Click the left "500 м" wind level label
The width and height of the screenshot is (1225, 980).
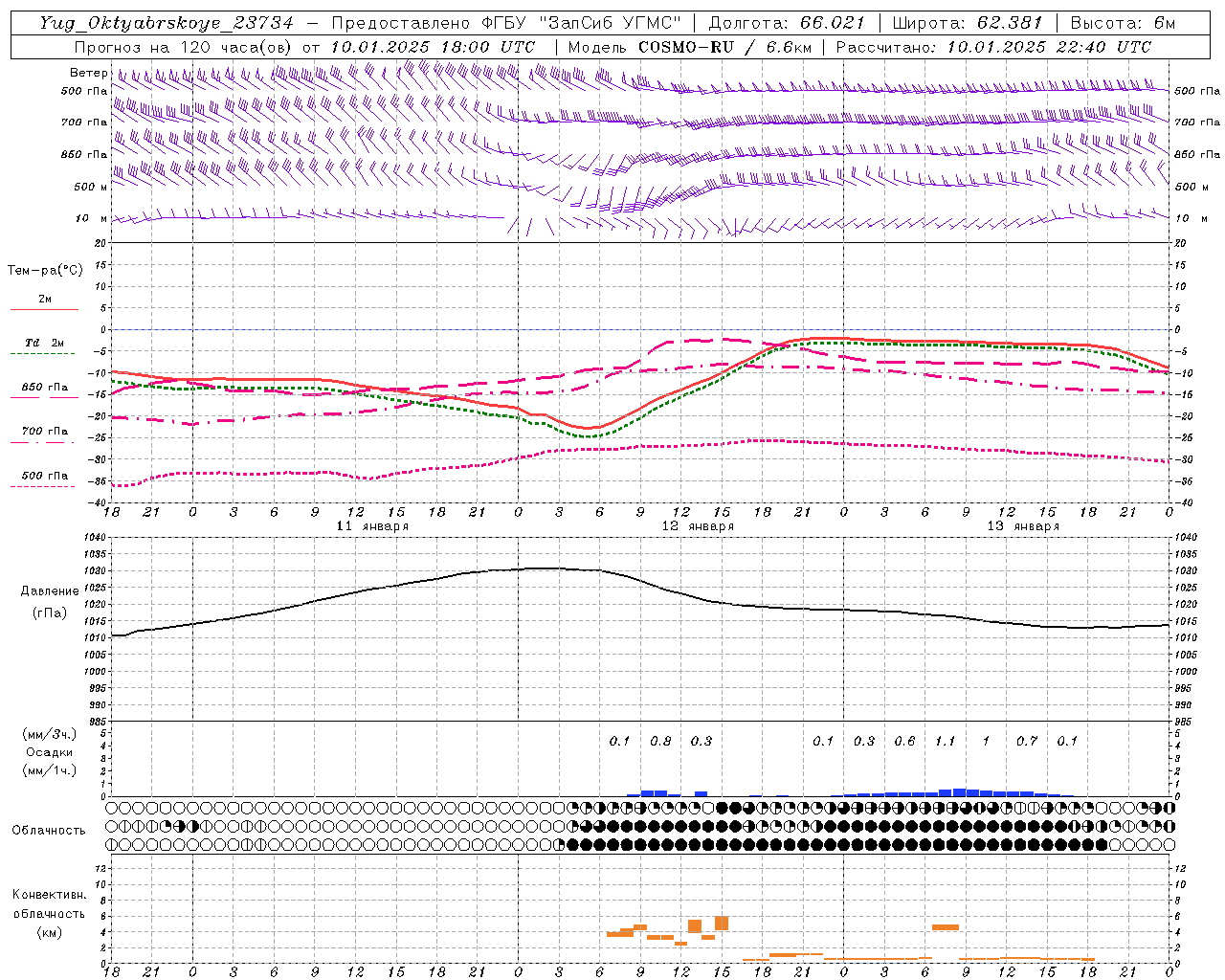(91, 188)
